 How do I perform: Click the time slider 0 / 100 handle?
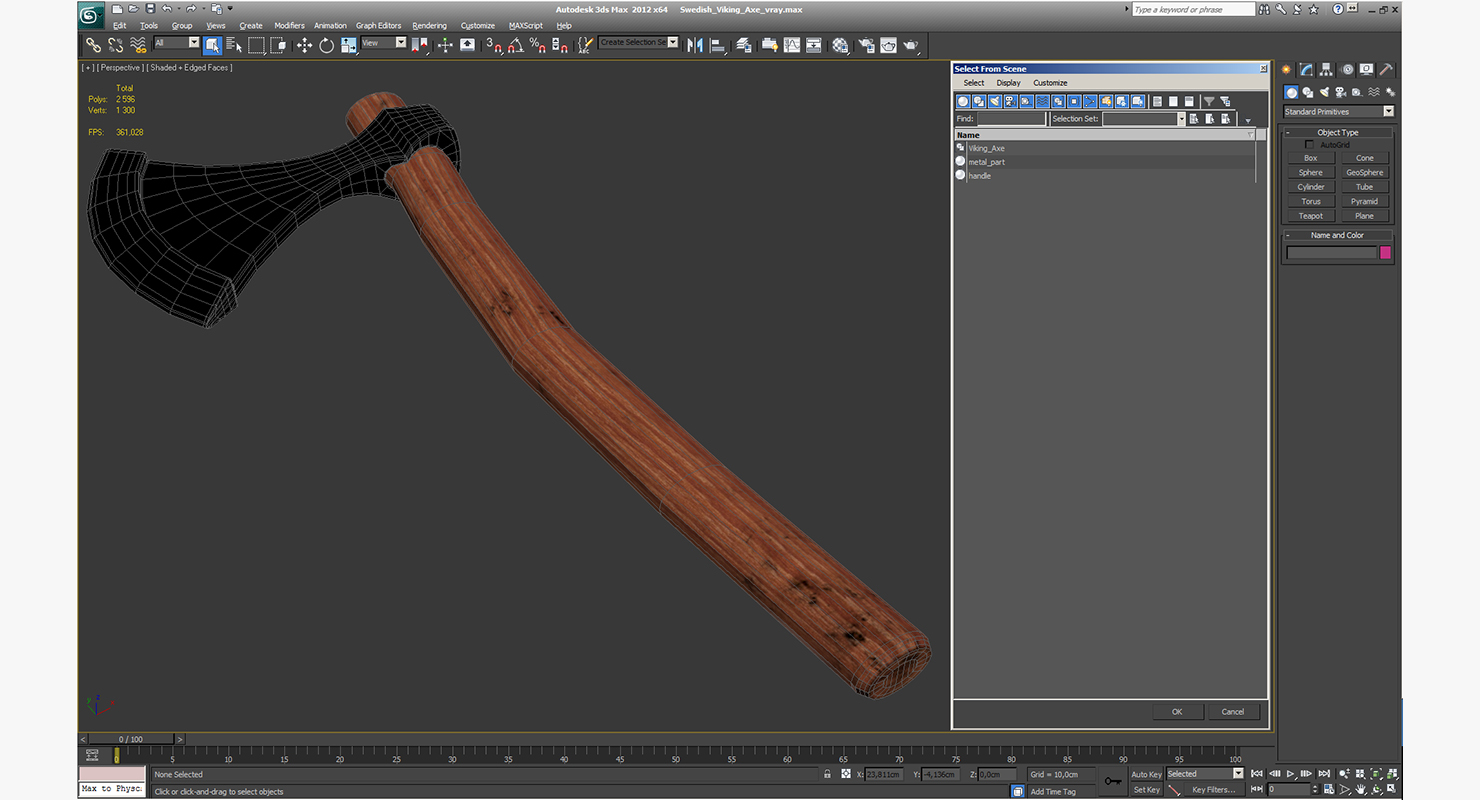(129, 740)
